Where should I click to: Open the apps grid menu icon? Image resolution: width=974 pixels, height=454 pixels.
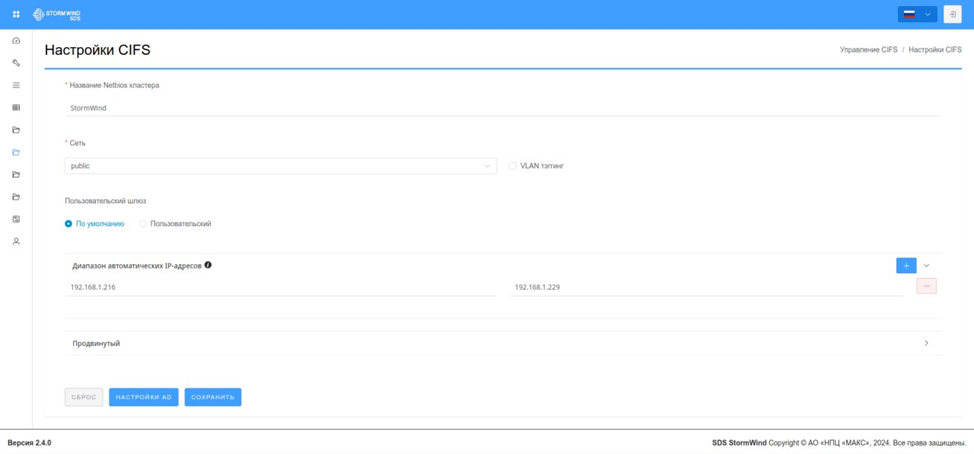click(16, 14)
